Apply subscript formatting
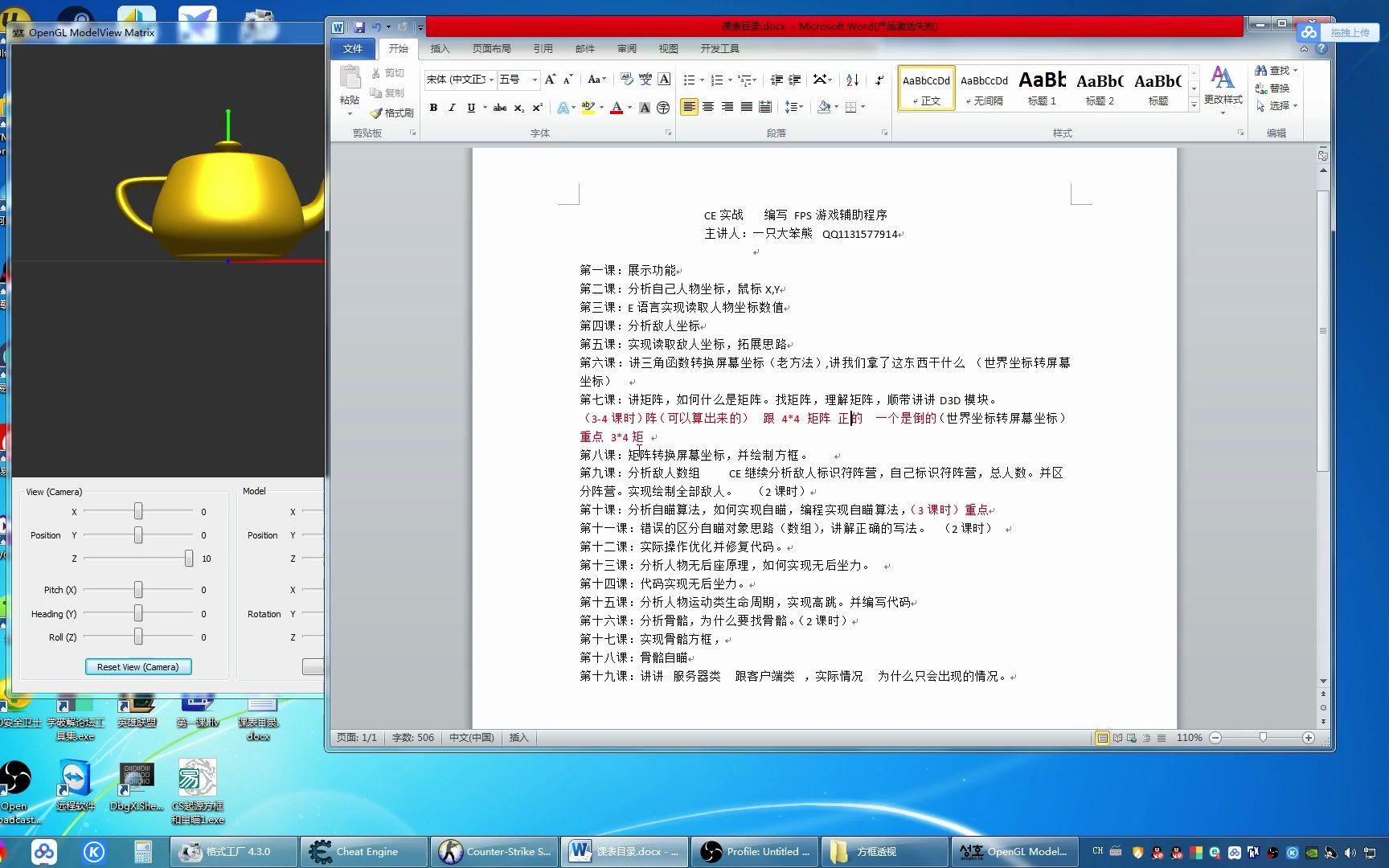 pyautogui.click(x=519, y=108)
